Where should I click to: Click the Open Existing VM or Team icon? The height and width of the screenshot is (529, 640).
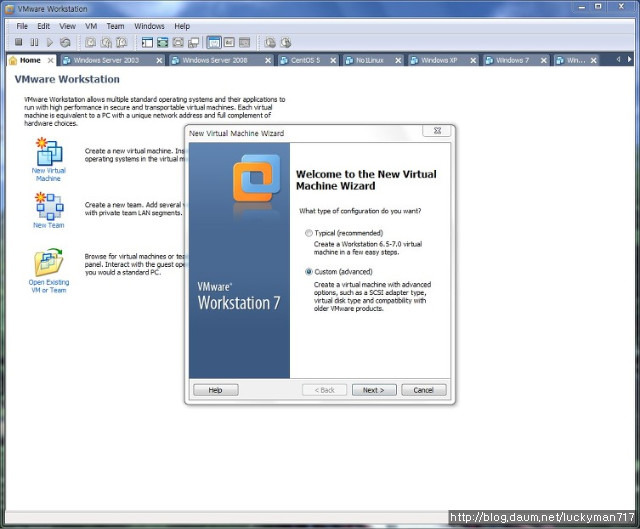pos(49,262)
